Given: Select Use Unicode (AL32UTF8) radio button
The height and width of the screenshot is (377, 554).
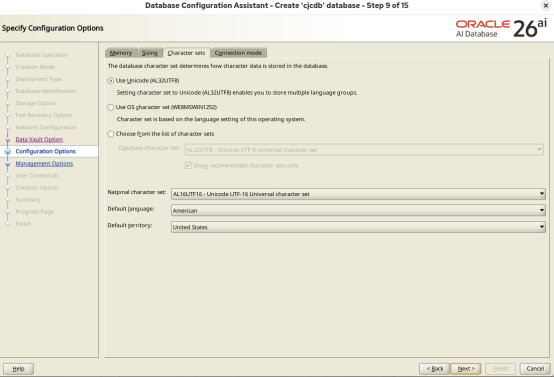Looking at the screenshot, I should pos(111,81).
